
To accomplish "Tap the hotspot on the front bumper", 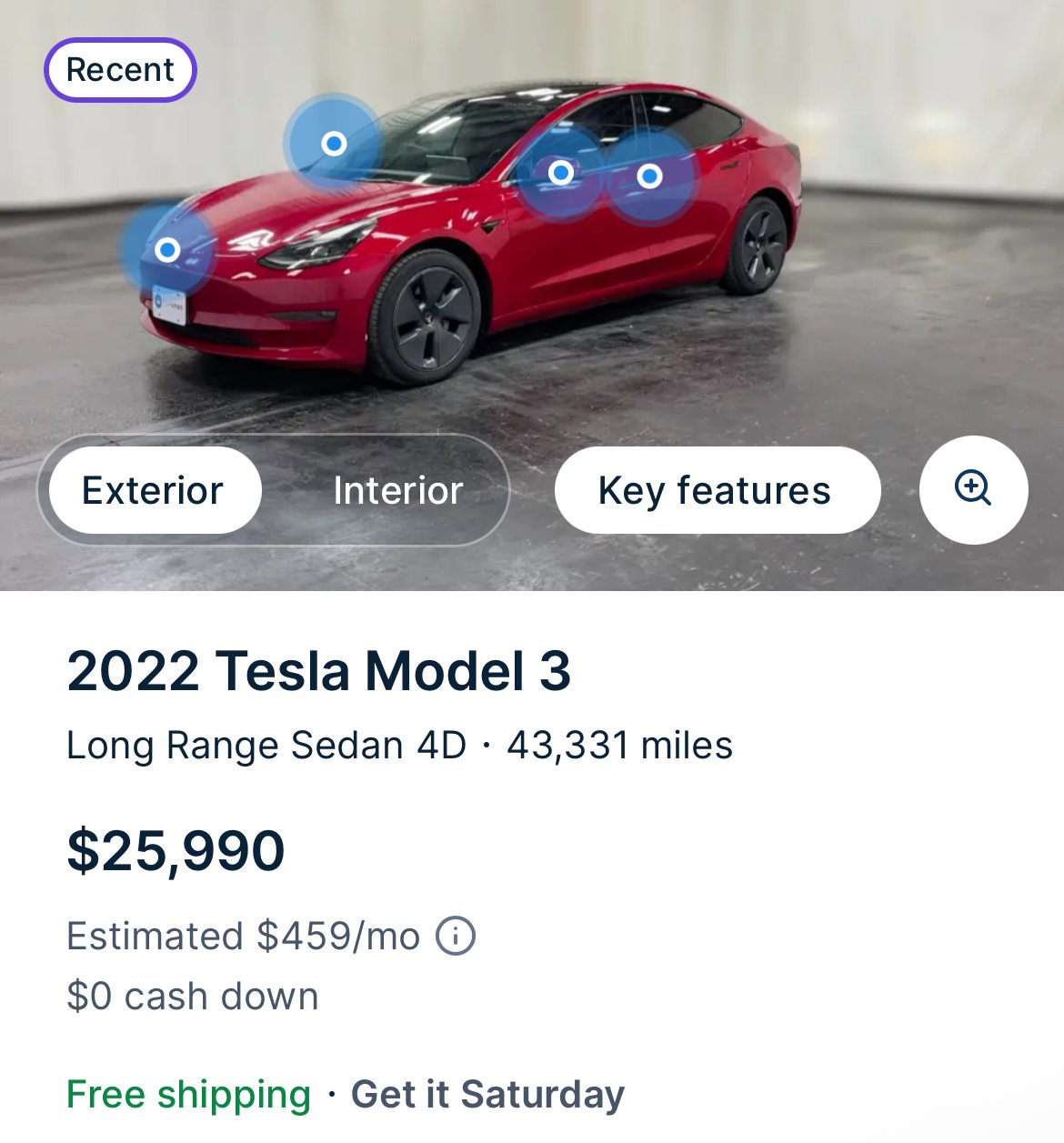I will point(167,249).
